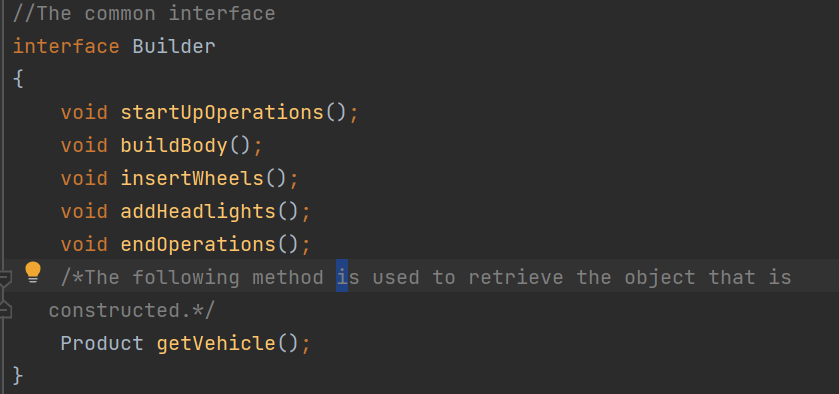839x394 pixels.
Task: Click the interface keyword
Action: (x=66, y=47)
